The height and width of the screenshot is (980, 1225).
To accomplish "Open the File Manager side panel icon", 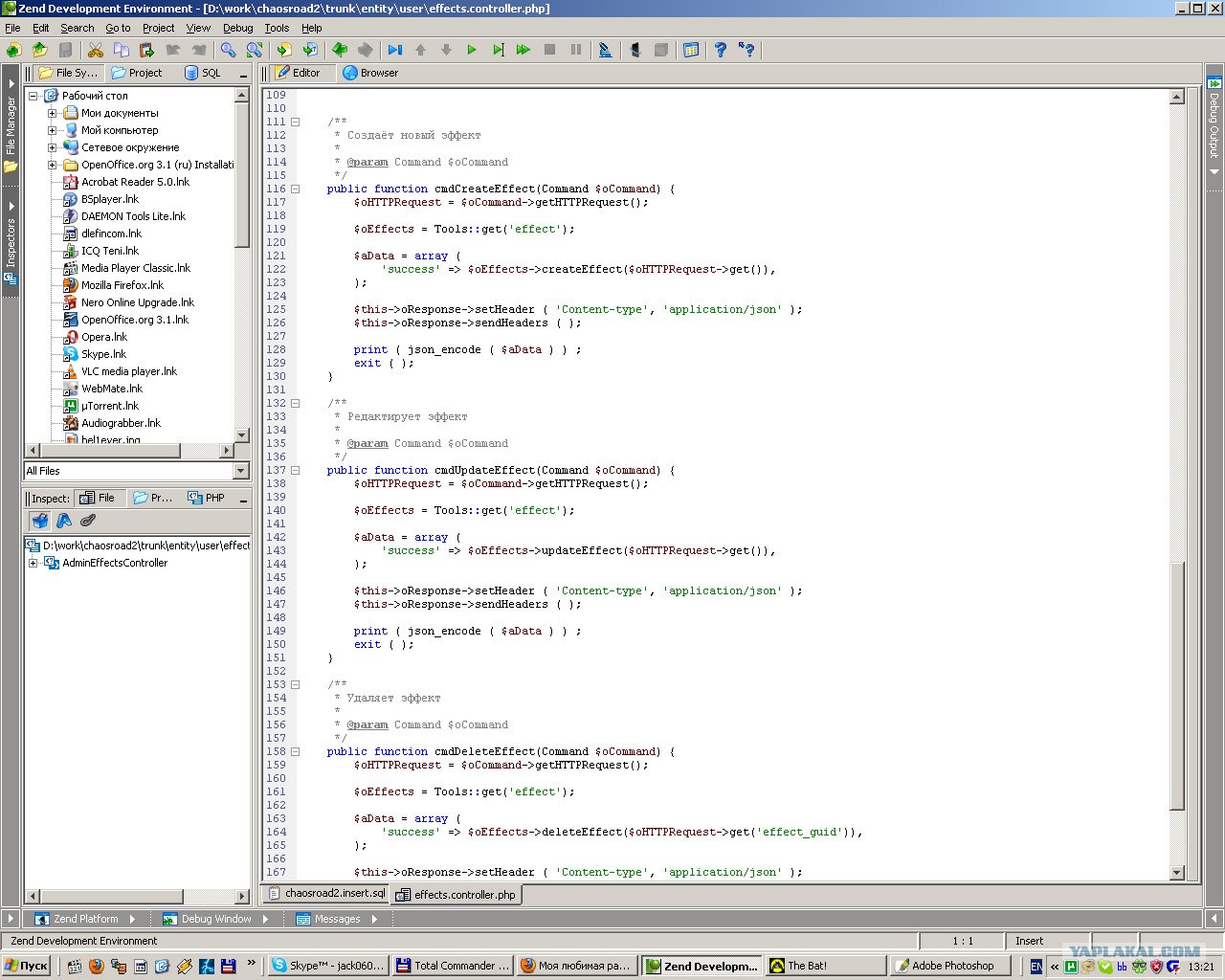I will [11, 167].
